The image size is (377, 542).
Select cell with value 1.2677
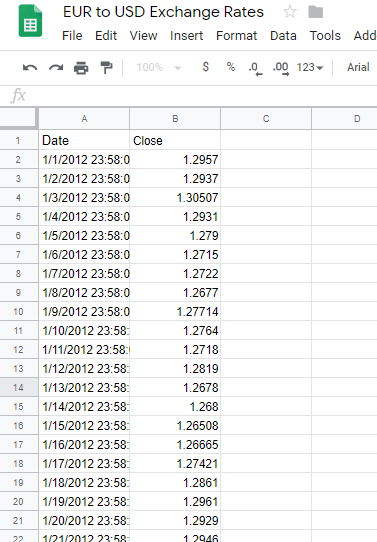pos(175,292)
